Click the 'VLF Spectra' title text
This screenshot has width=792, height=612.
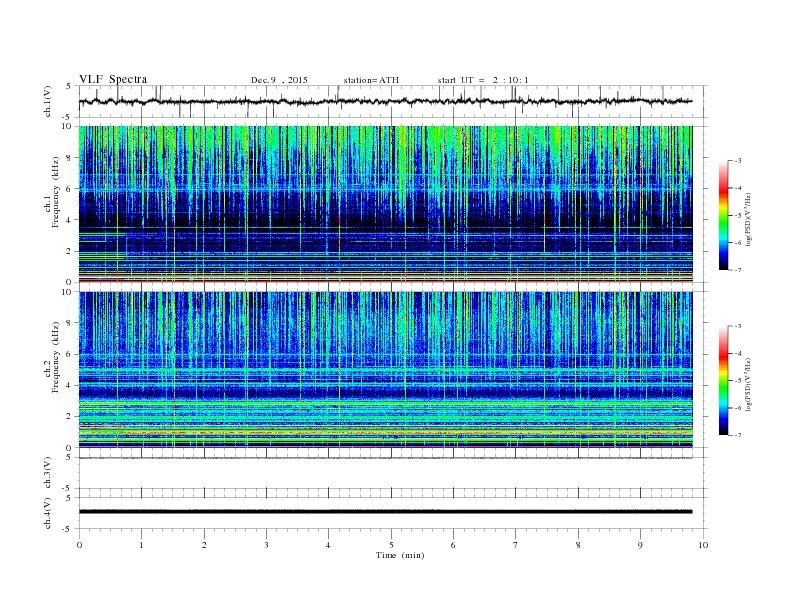coord(113,79)
